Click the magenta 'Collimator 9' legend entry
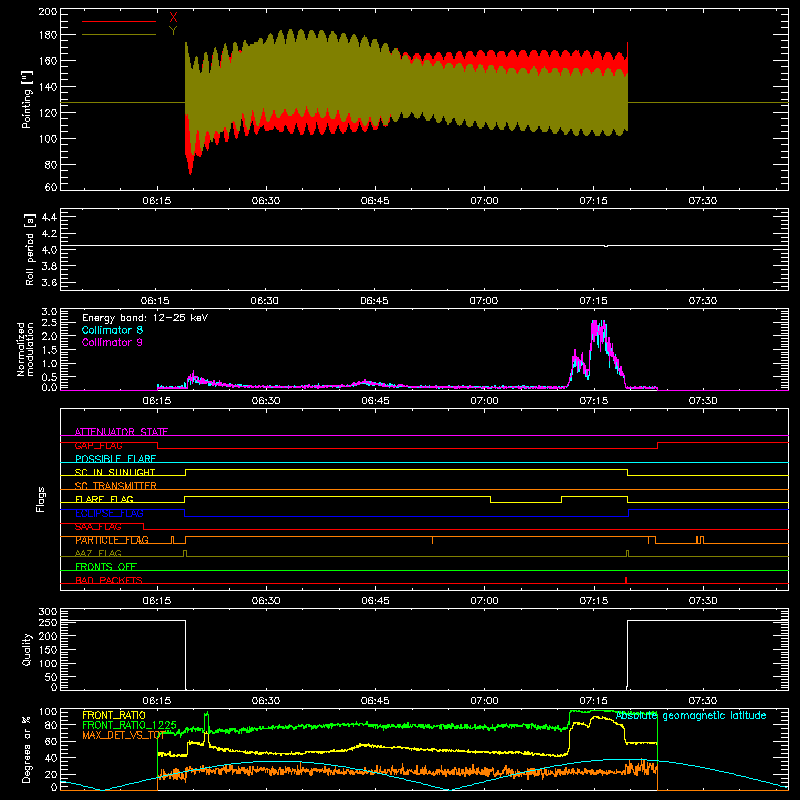Image resolution: width=800 pixels, height=800 pixels. click(112, 342)
